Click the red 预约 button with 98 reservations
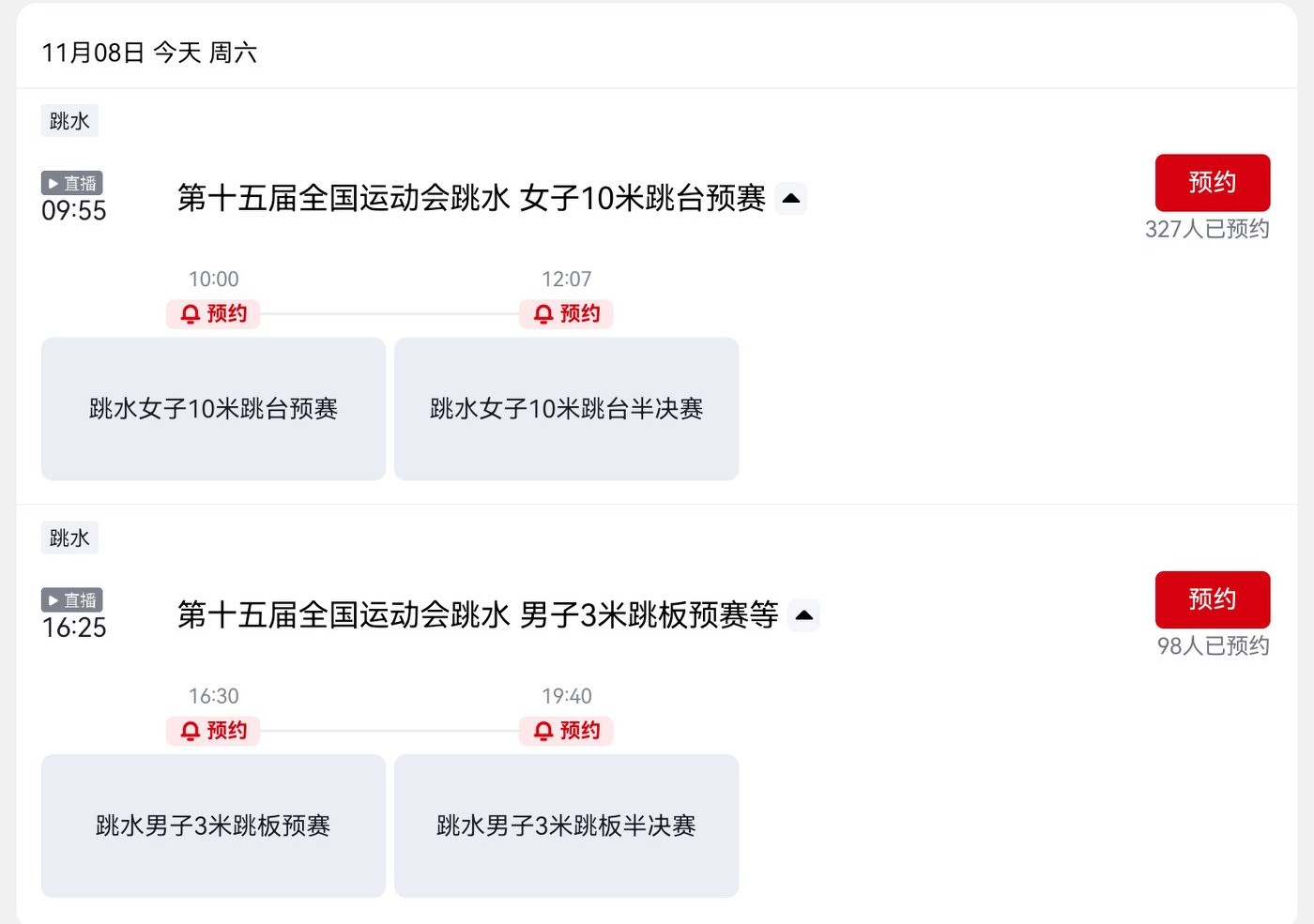This screenshot has width=1314, height=924. (x=1212, y=599)
